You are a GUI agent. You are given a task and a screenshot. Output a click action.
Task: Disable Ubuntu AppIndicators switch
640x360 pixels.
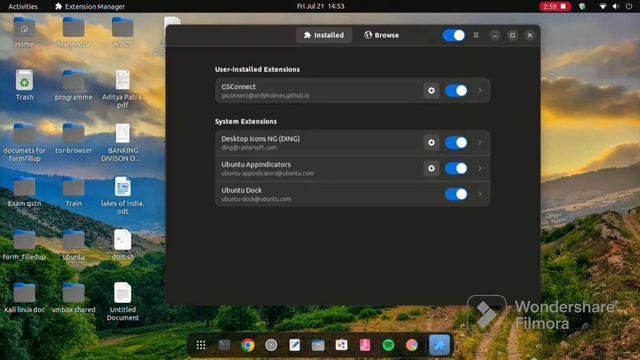[x=456, y=168]
